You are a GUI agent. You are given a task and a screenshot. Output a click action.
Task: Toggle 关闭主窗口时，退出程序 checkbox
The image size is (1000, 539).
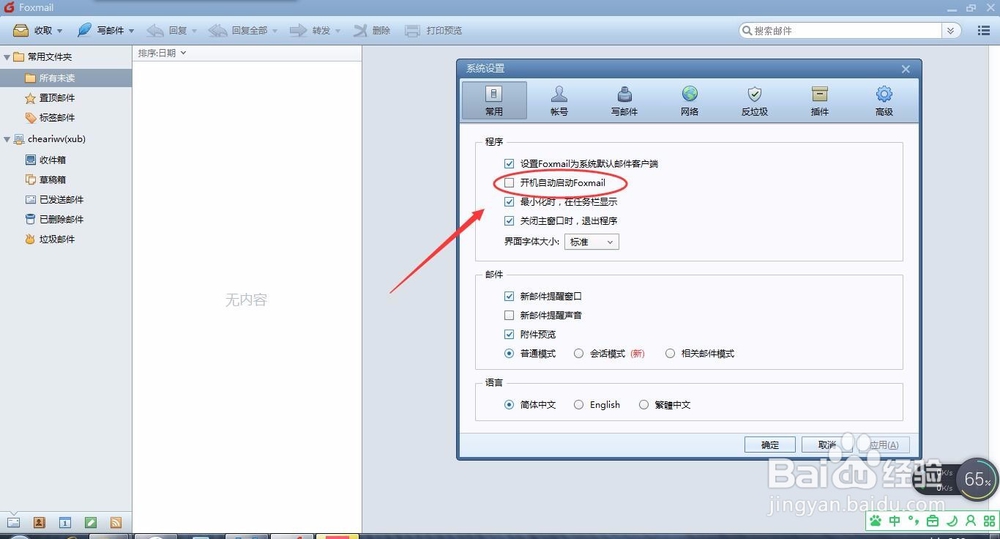[509, 221]
